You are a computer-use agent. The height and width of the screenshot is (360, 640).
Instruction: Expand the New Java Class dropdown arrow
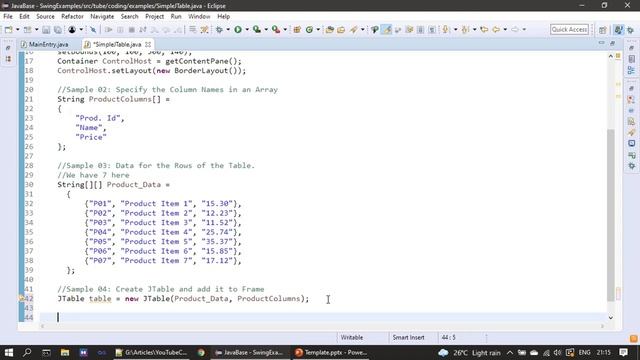(x=318, y=29)
